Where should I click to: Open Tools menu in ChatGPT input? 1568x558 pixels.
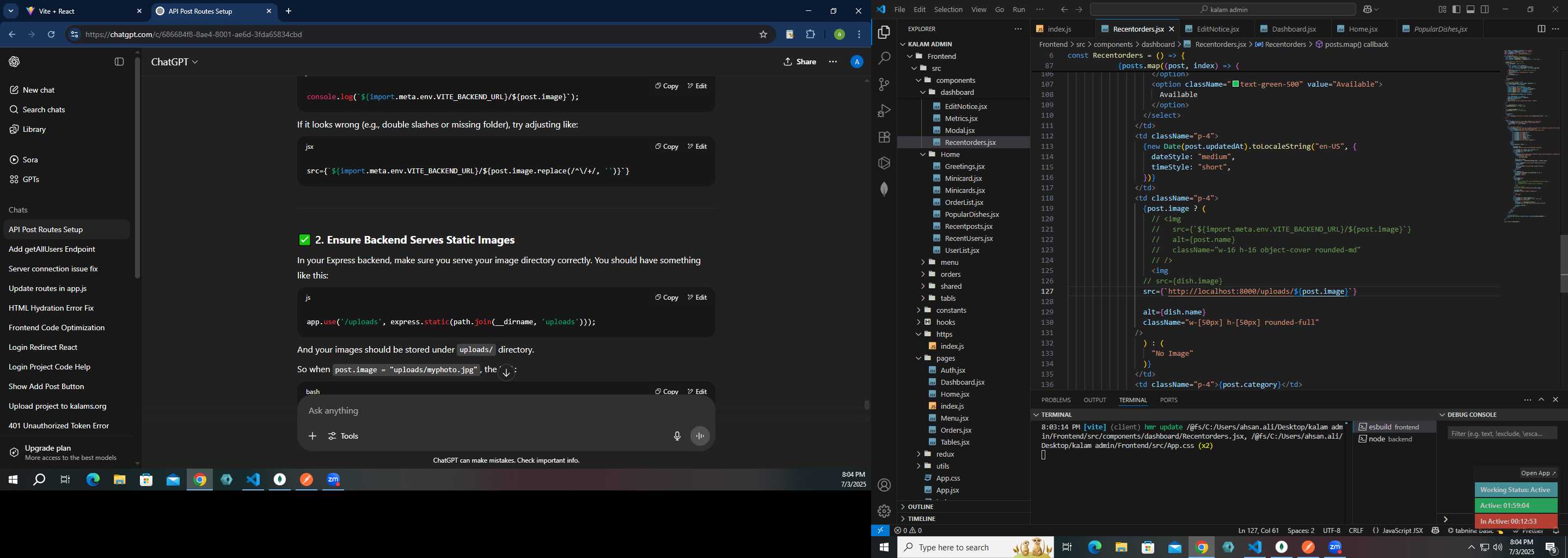pos(344,436)
